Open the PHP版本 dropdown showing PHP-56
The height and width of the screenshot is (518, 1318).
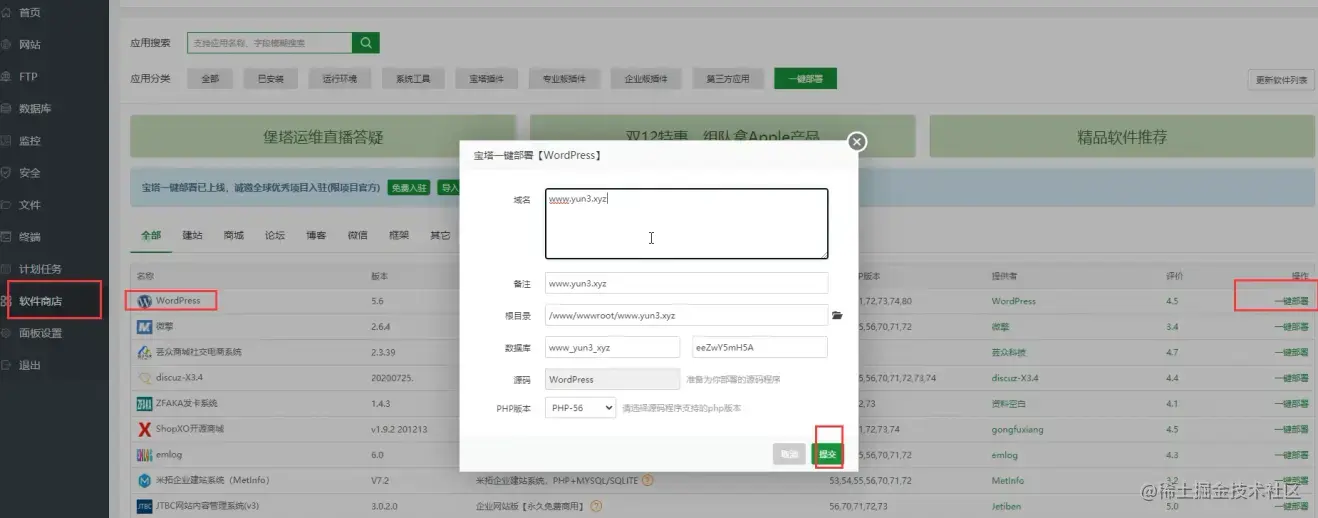[581, 408]
